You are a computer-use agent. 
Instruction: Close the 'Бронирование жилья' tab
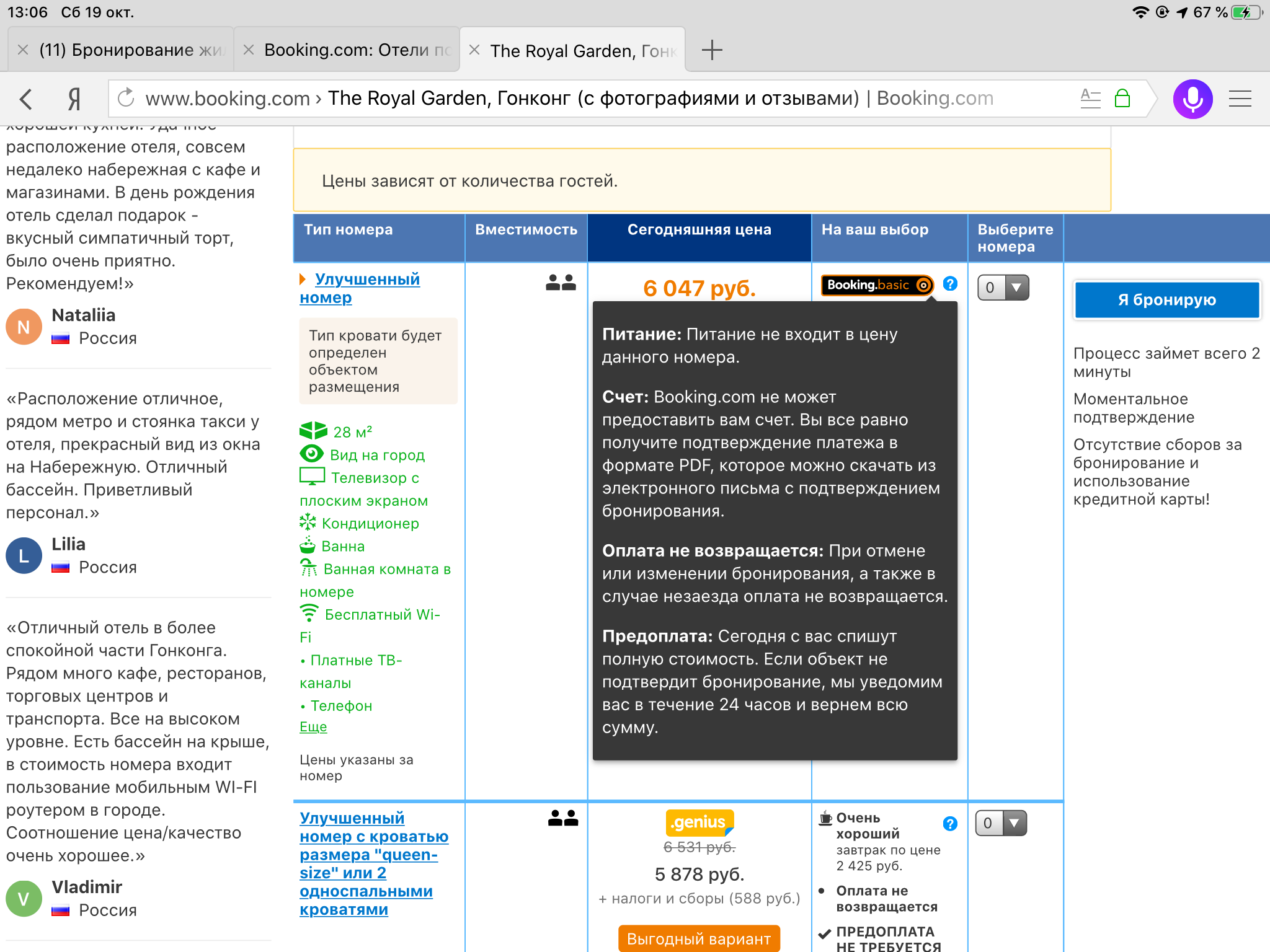[x=23, y=50]
